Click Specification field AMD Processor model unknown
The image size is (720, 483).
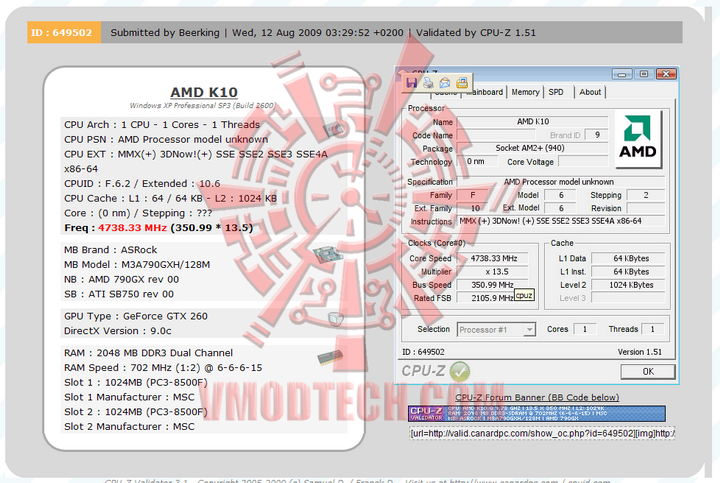coord(561,182)
